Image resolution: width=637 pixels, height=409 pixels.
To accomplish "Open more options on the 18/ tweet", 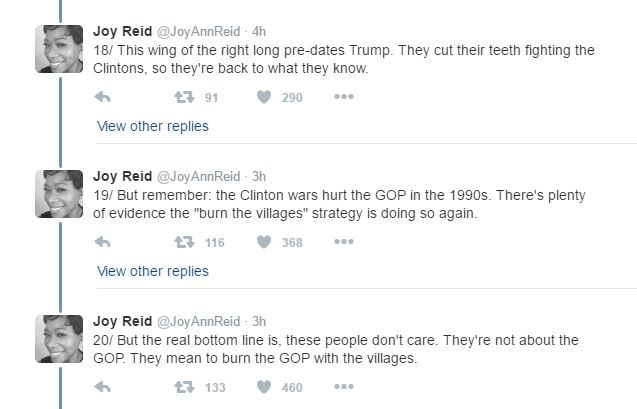I will 344,97.
